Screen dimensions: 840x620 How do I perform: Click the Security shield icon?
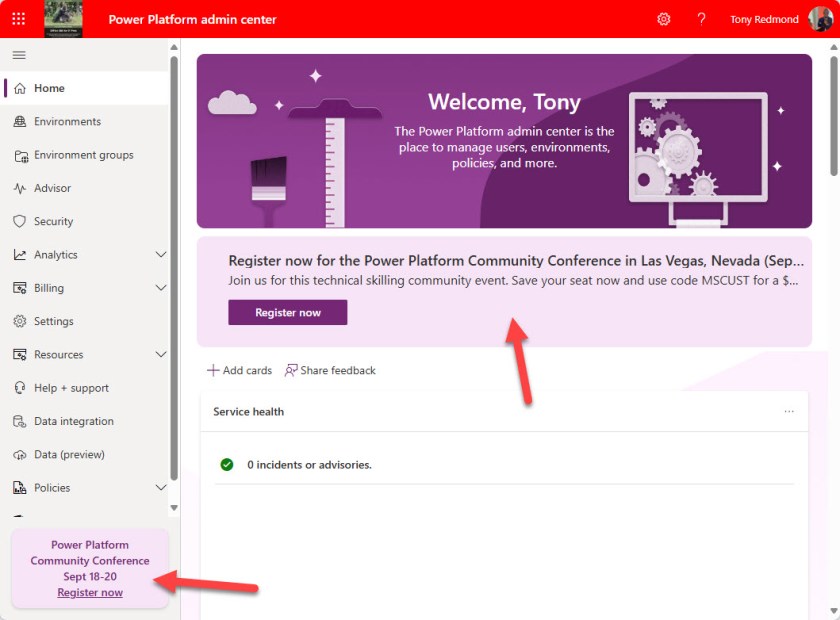(20, 221)
